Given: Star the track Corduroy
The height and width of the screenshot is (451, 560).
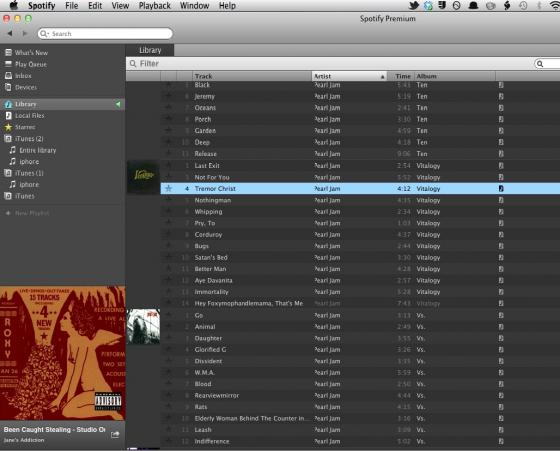Looking at the screenshot, I should (169, 235).
